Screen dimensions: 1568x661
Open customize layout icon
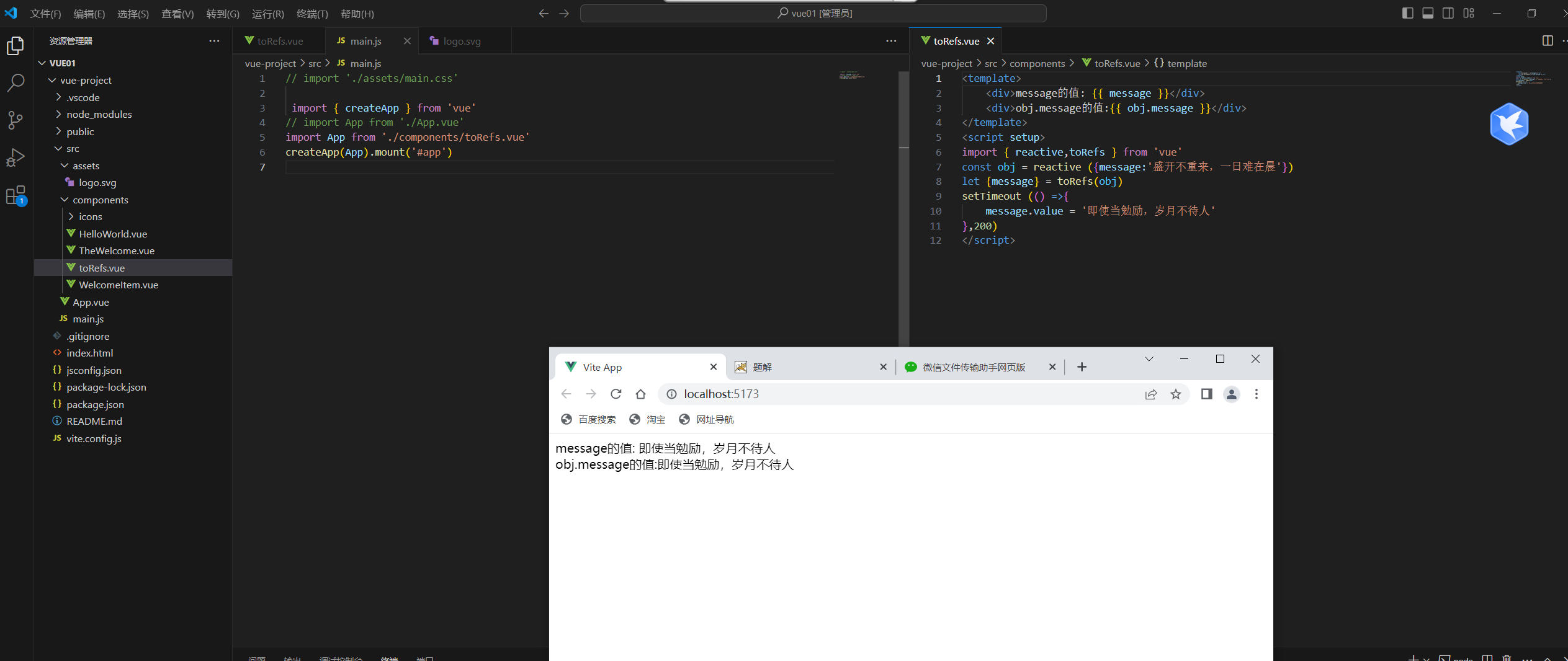pyautogui.click(x=1469, y=13)
